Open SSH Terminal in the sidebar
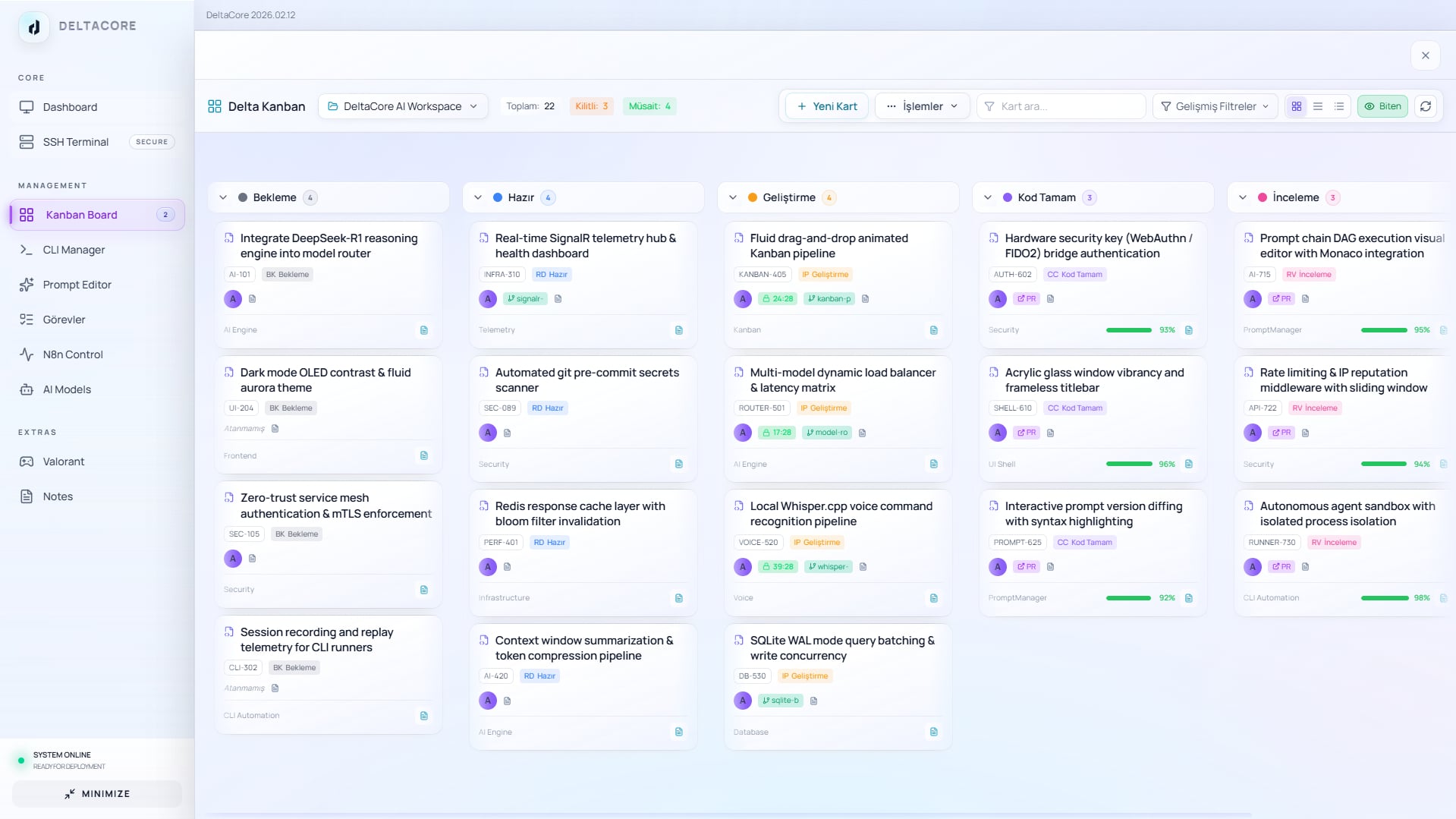 click(96, 142)
